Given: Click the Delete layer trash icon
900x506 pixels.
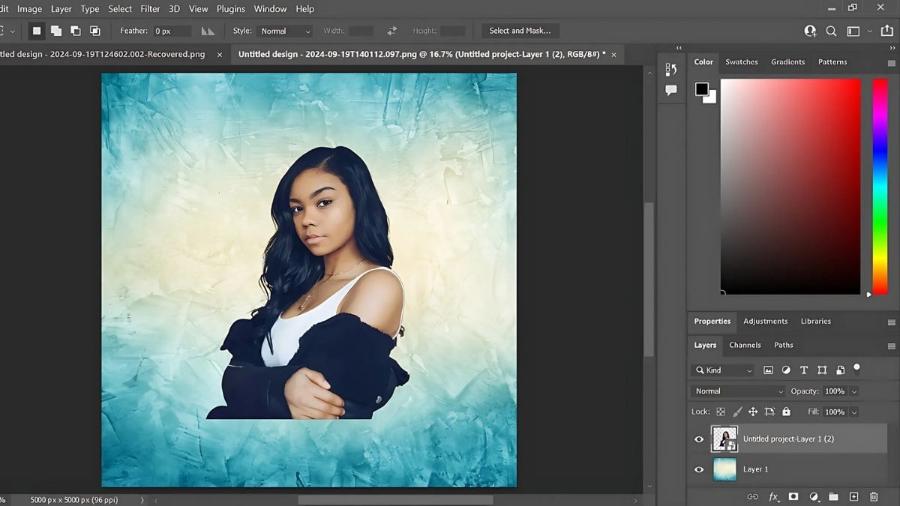Looking at the screenshot, I should pyautogui.click(x=873, y=497).
